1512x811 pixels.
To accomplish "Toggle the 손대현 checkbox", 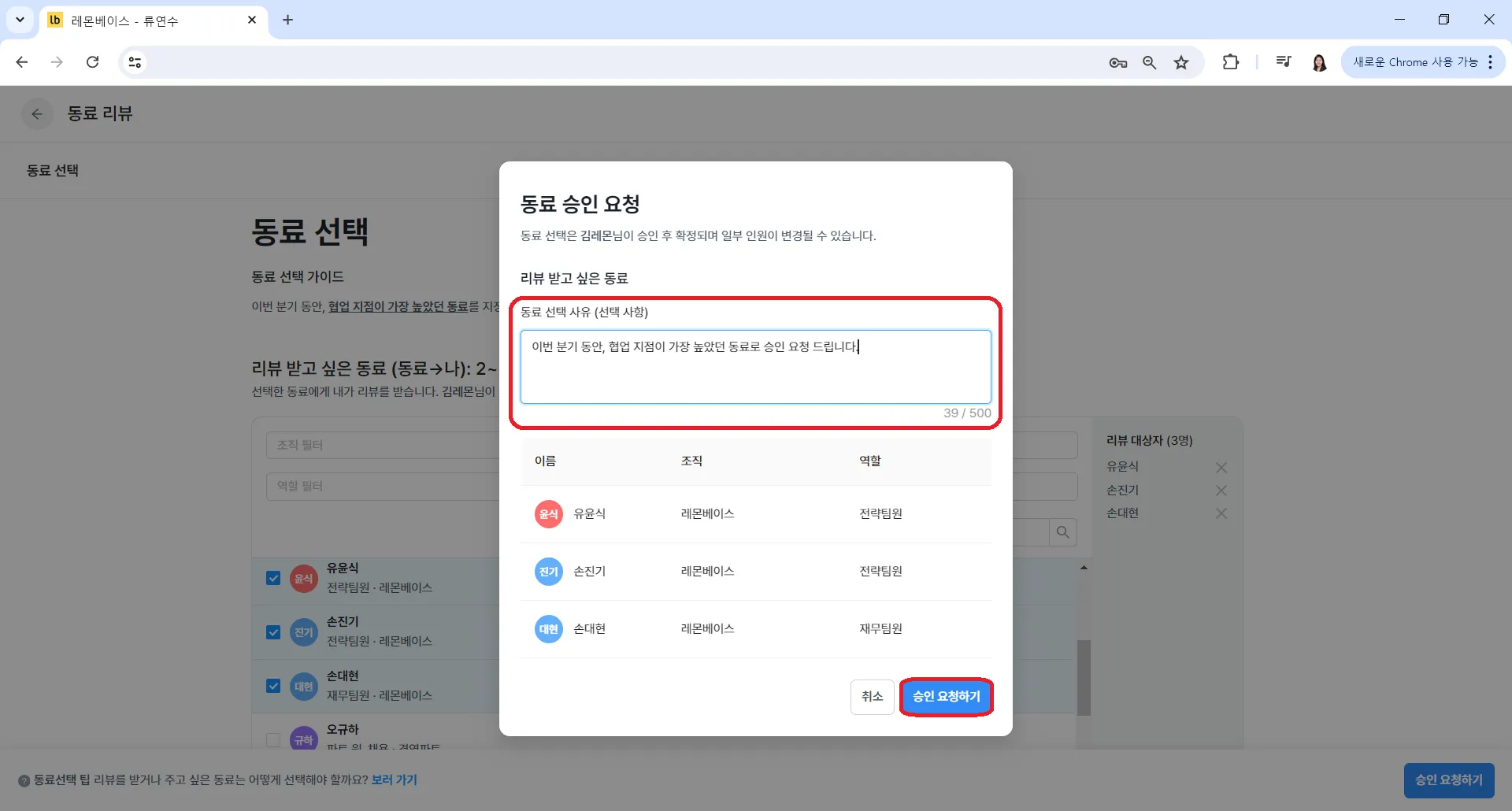I will 273,686.
